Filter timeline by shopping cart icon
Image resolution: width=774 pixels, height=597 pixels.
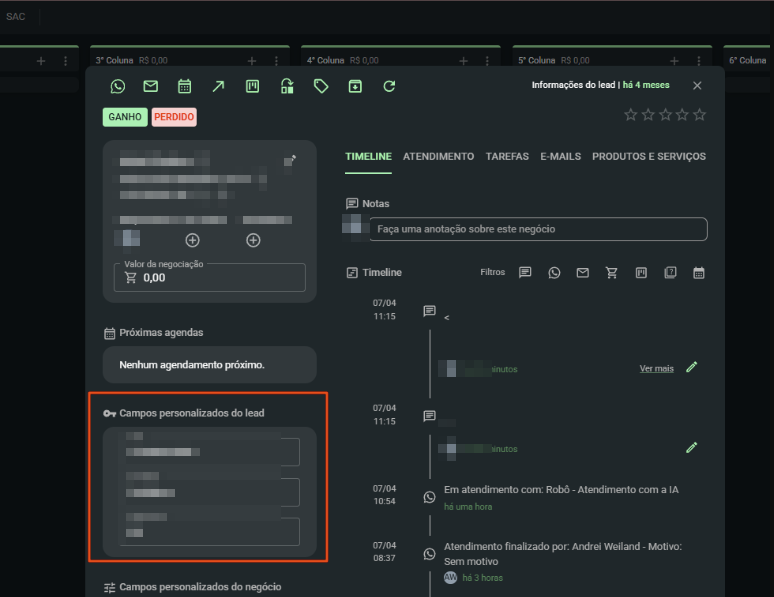click(x=612, y=272)
